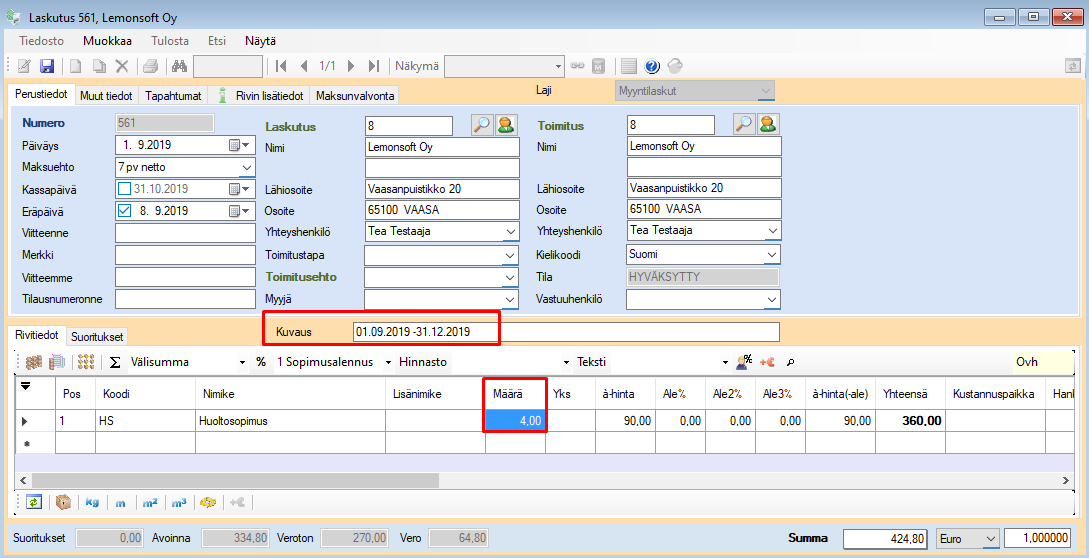Open the Toimitusehto dropdown
1089x558 pixels.
[510, 277]
